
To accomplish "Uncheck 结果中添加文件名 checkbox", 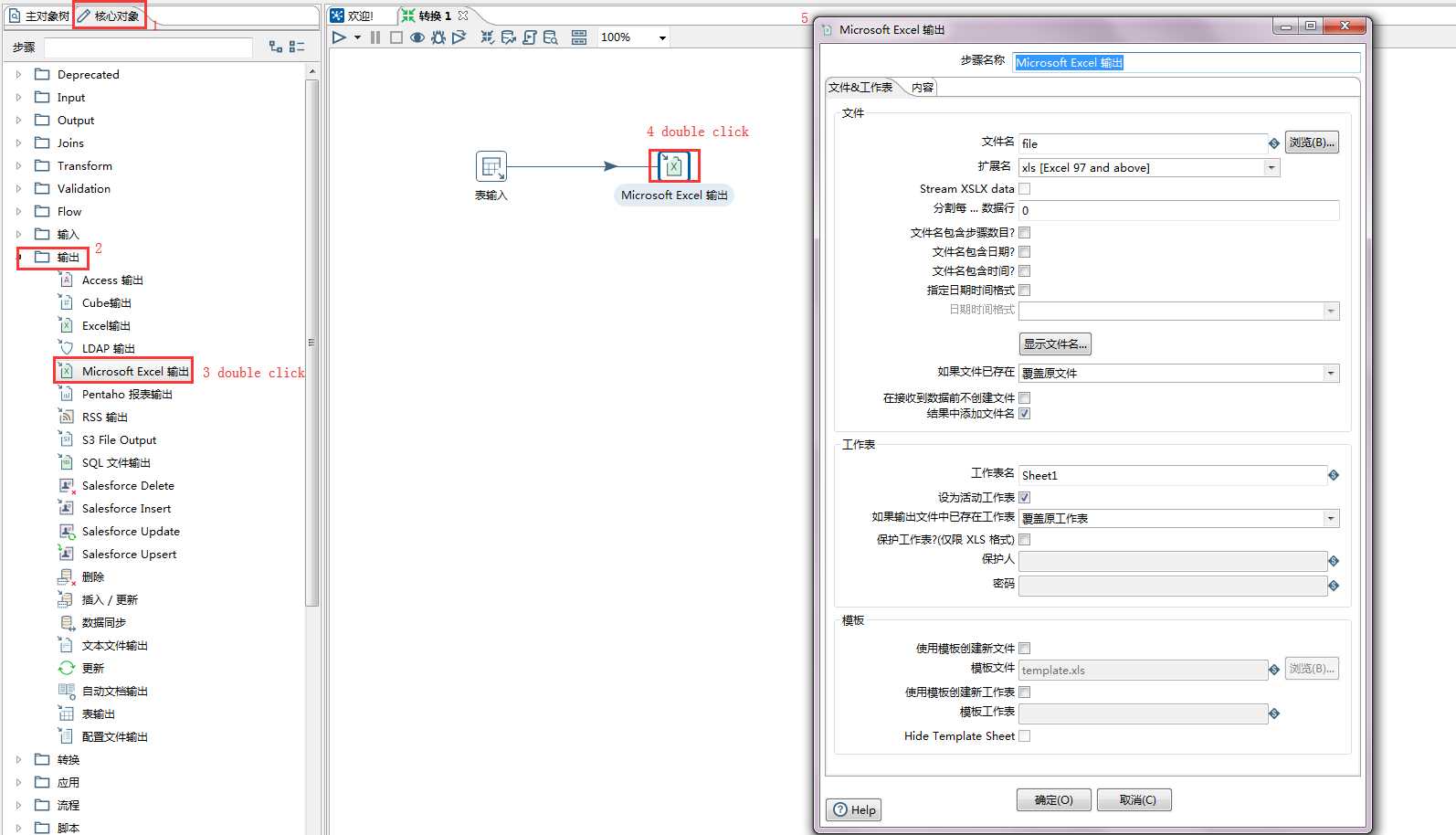I will [1025, 414].
